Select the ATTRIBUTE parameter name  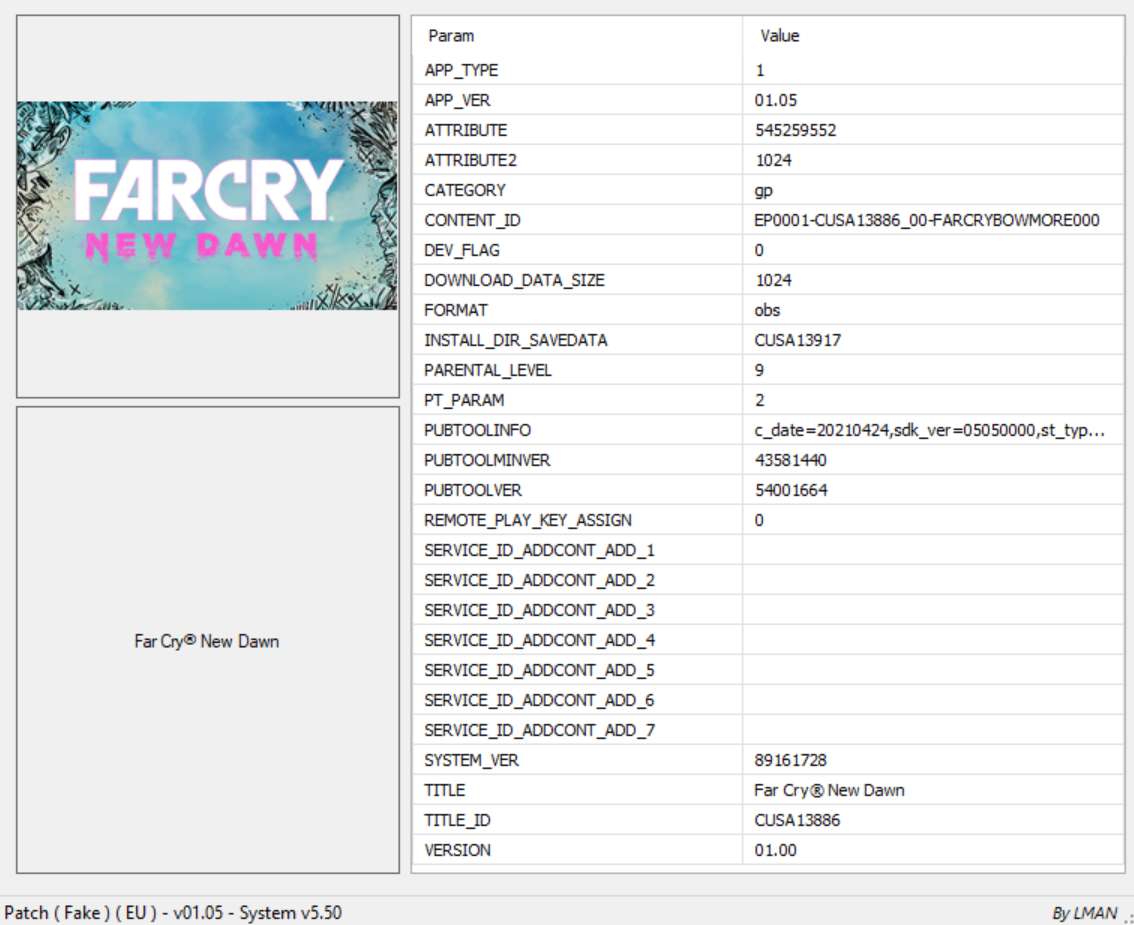click(466, 130)
